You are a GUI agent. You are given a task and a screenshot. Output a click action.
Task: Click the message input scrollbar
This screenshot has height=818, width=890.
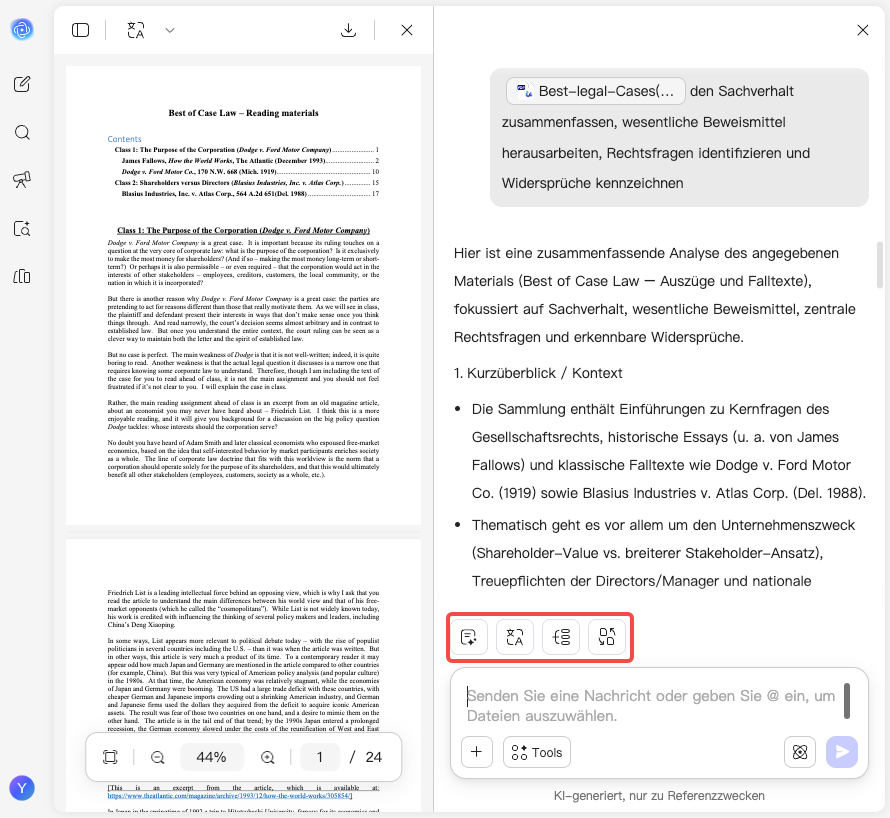[846, 700]
